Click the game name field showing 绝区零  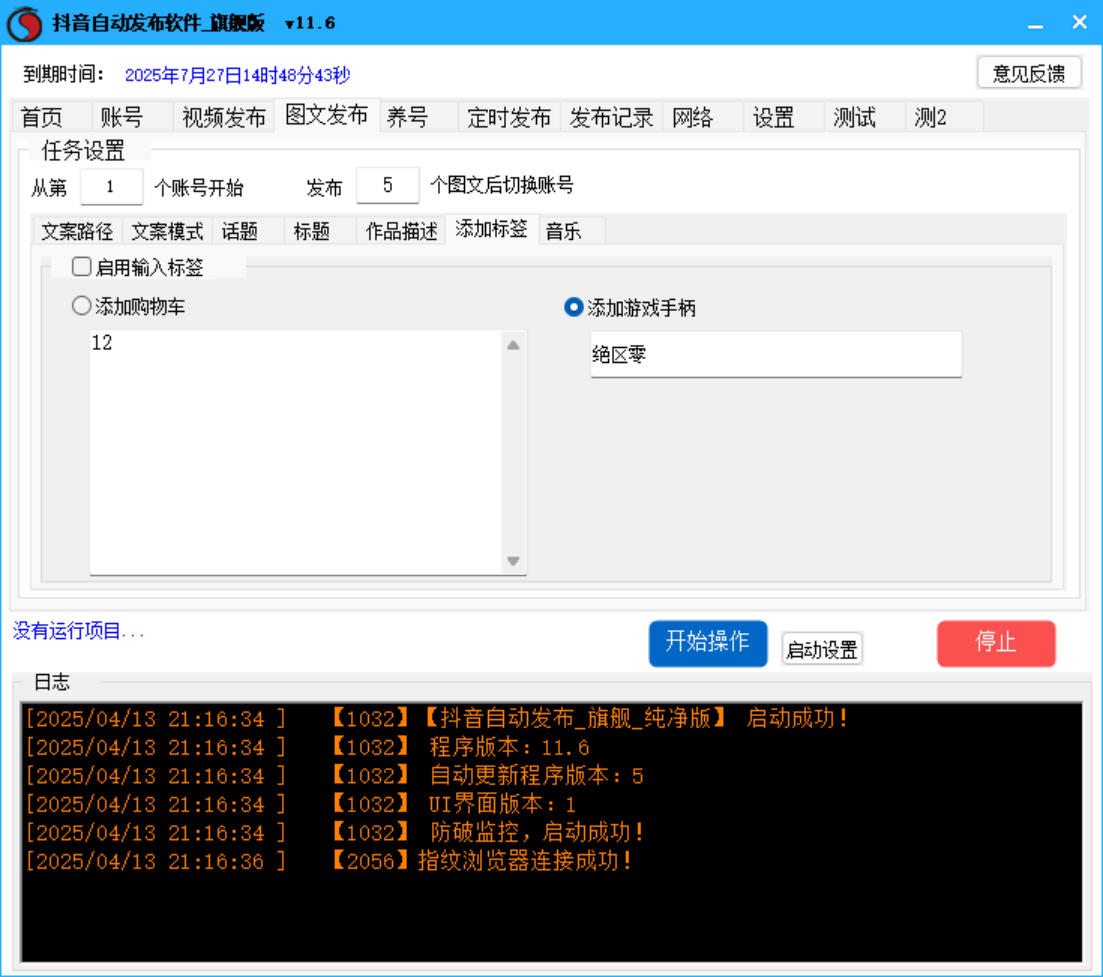click(776, 355)
